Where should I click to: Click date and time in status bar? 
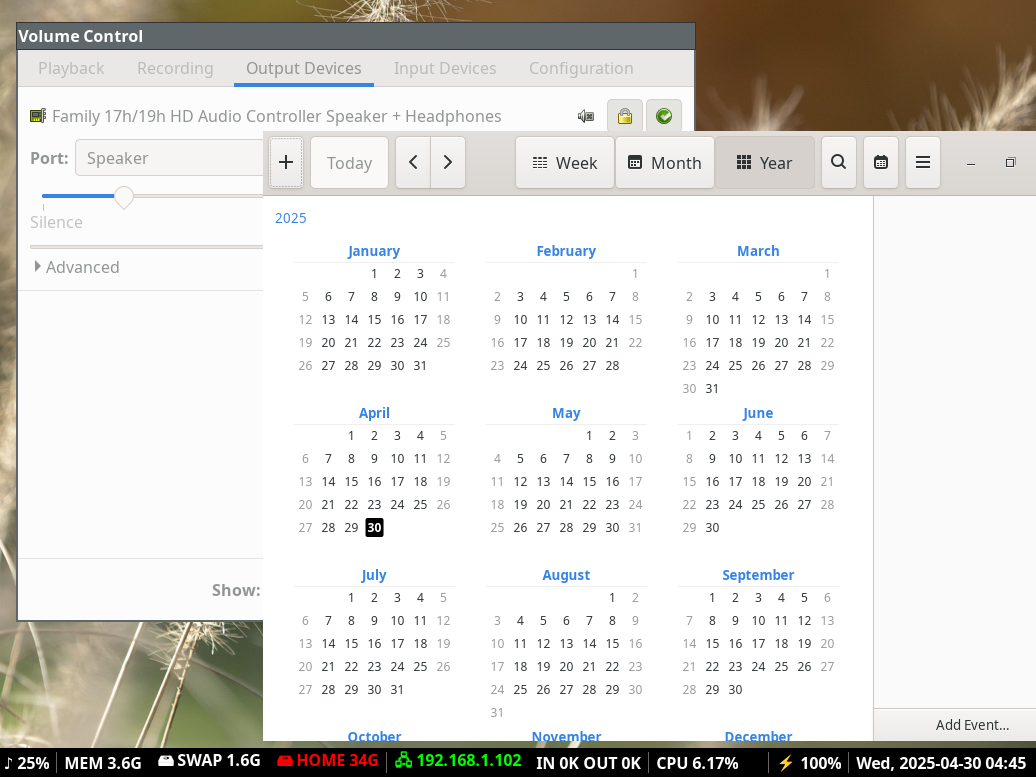click(942, 763)
